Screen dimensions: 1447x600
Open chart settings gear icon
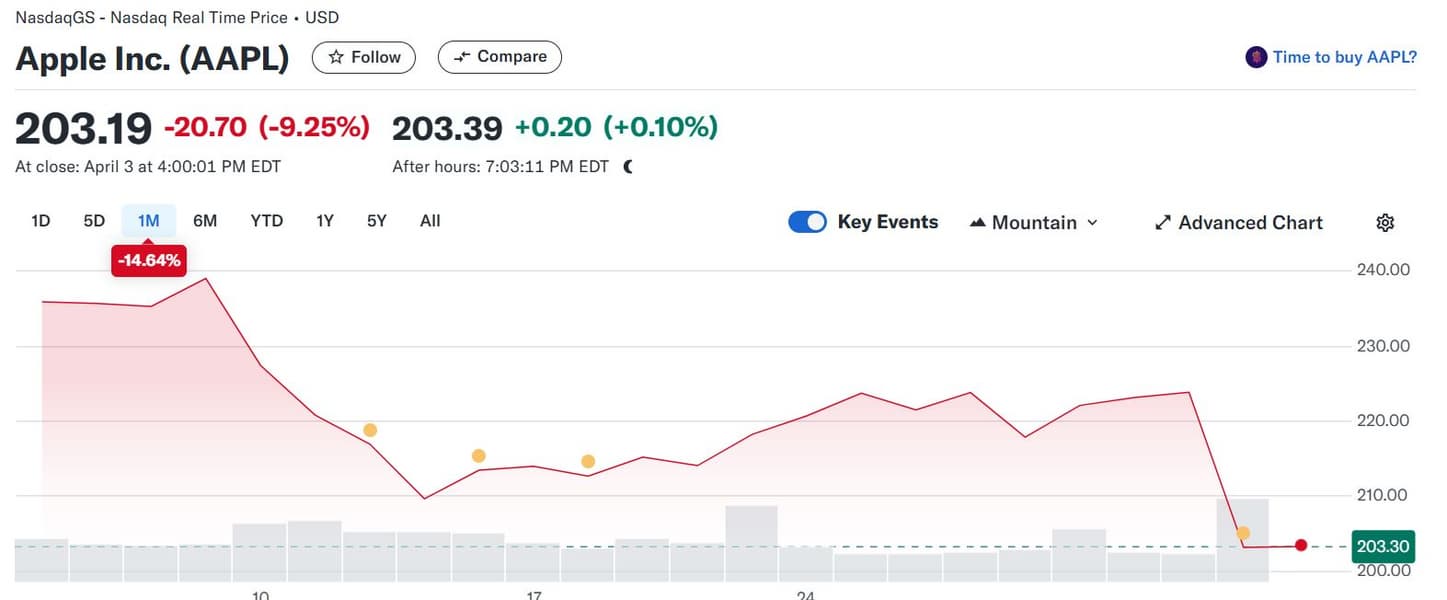(1385, 223)
